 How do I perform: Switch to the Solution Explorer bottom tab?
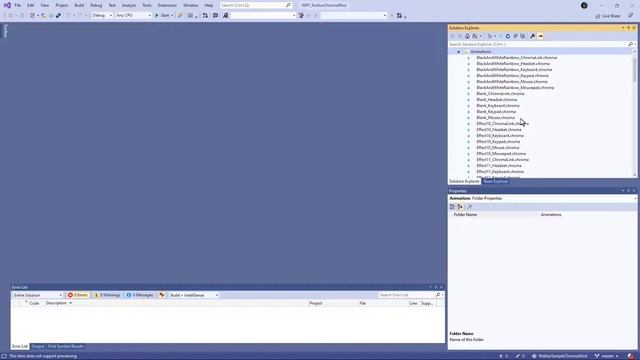click(x=464, y=181)
